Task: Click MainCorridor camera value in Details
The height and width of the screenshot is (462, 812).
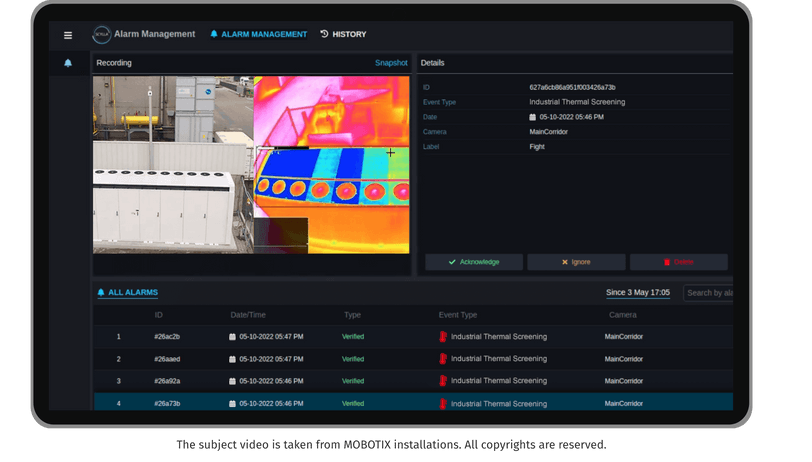Action: (x=548, y=132)
